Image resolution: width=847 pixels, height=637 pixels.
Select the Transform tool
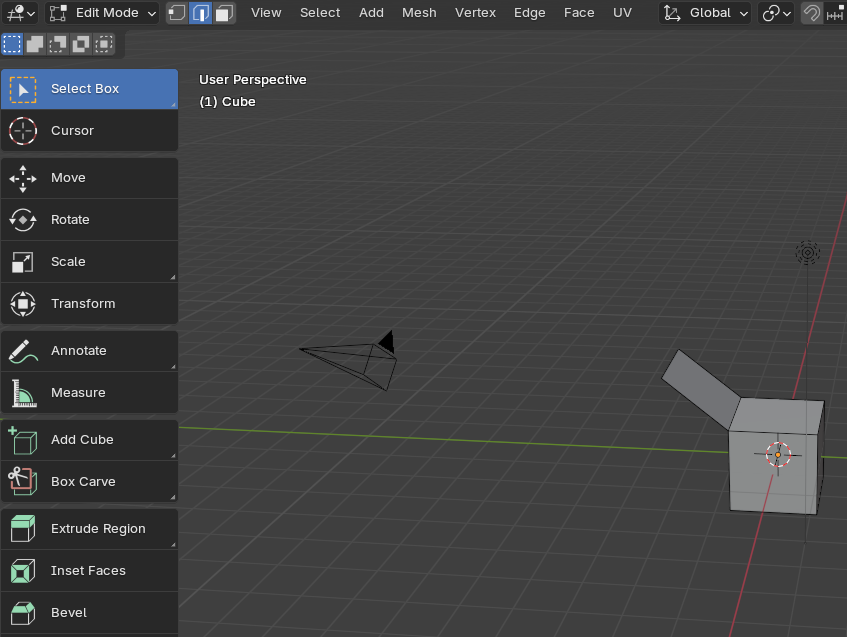pyautogui.click(x=89, y=304)
